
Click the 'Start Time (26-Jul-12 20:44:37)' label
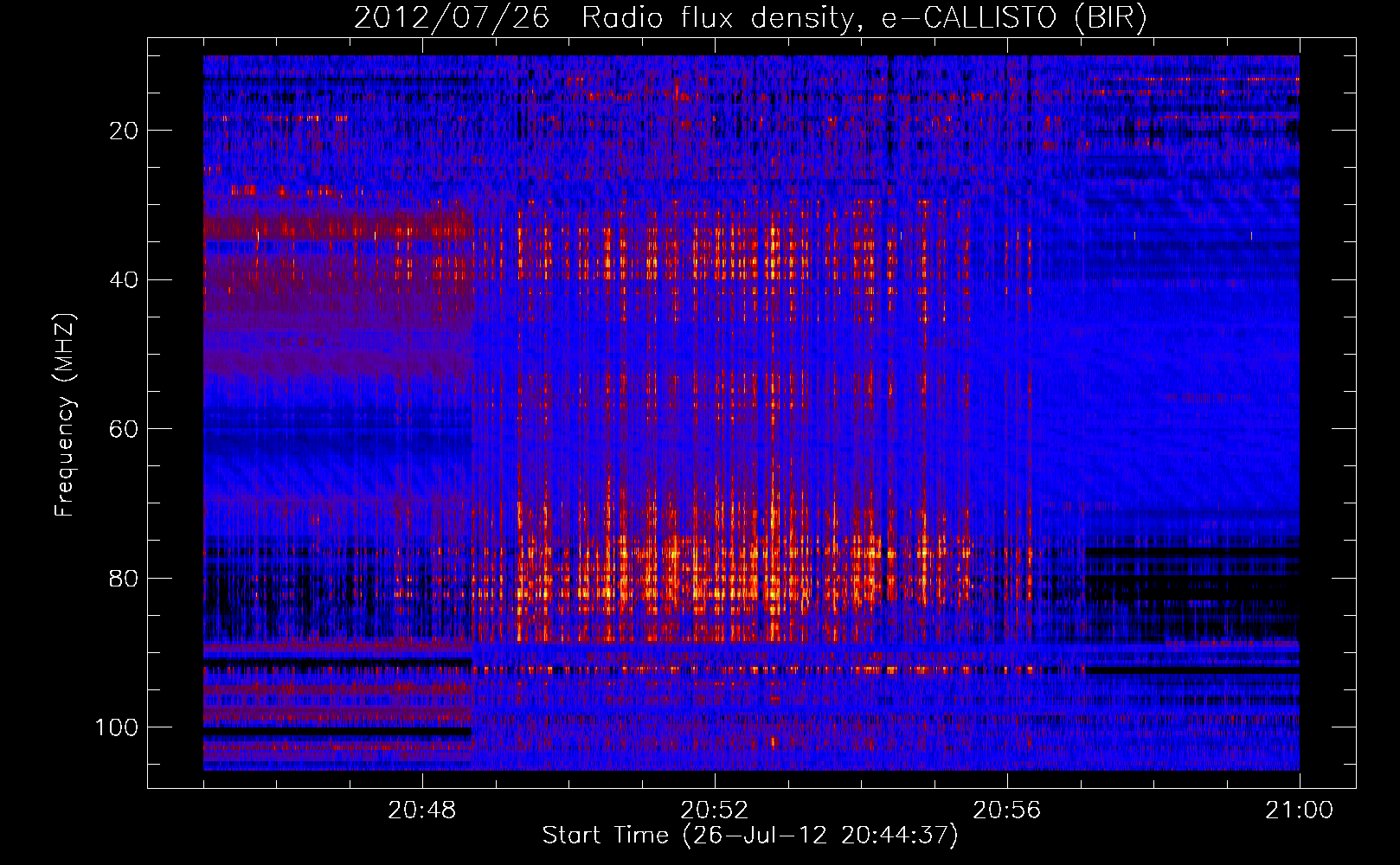pyautogui.click(x=750, y=836)
